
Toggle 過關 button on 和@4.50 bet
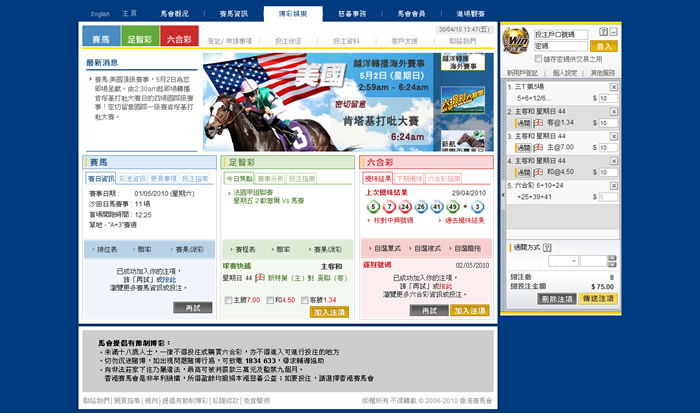[x=523, y=172]
